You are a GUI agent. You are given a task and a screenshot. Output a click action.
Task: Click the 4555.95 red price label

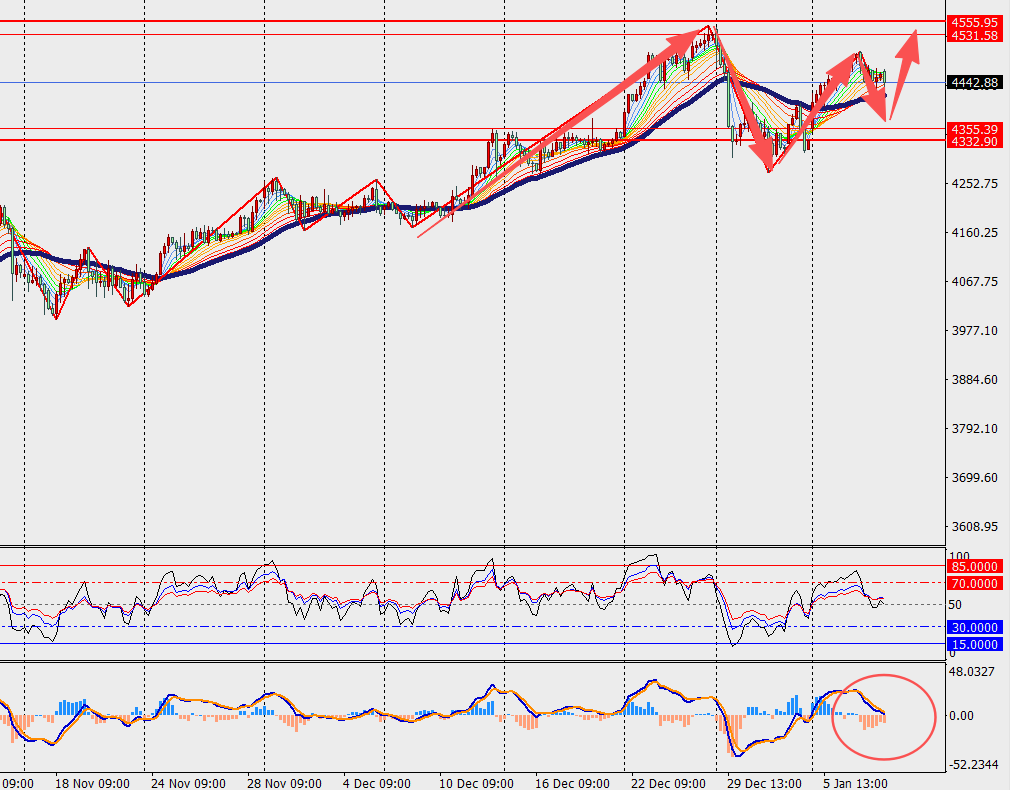click(975, 21)
